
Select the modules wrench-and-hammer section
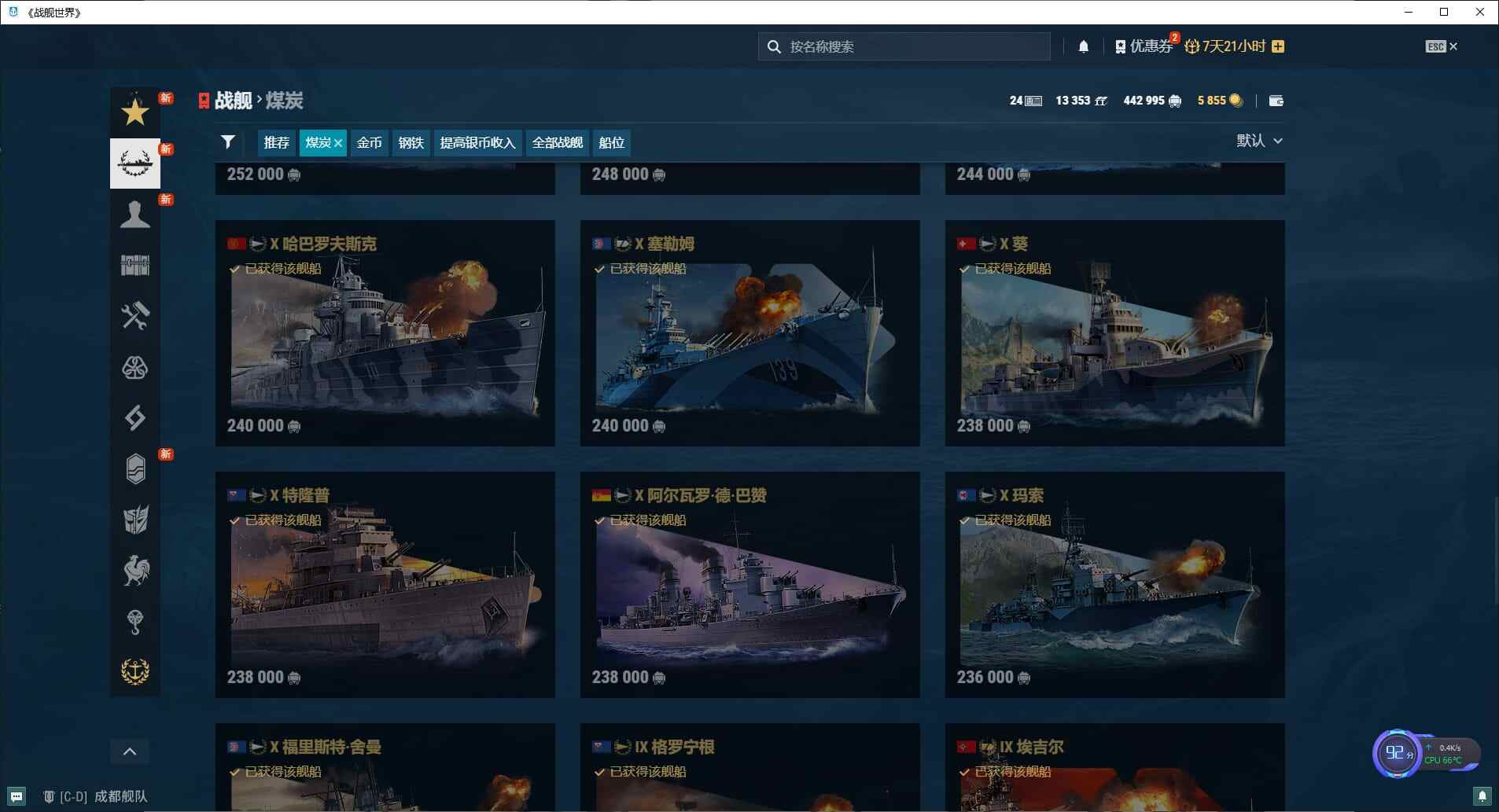(134, 316)
